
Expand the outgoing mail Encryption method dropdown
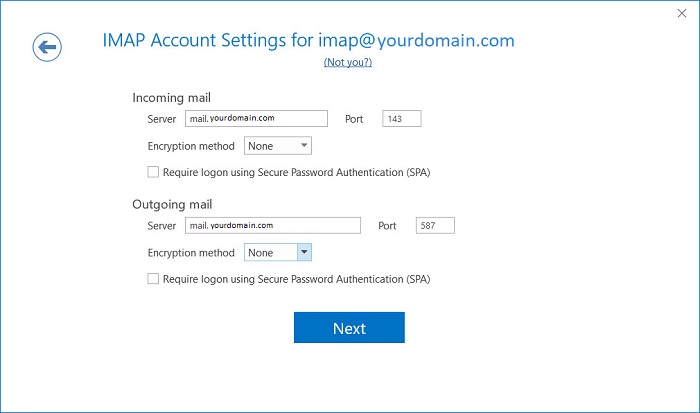(x=278, y=252)
